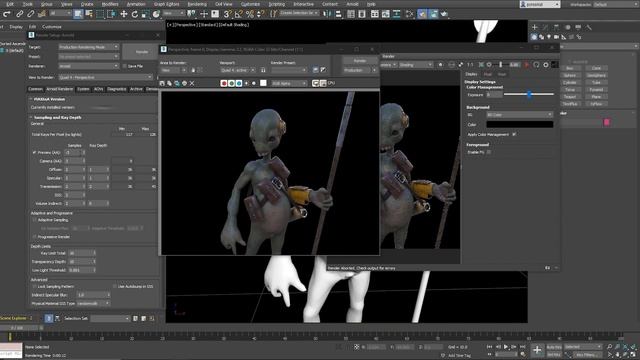Viewport: 640px width, 360px height.
Task: Toggle green channel in Rendered Frame Window
Action: (x=231, y=83)
